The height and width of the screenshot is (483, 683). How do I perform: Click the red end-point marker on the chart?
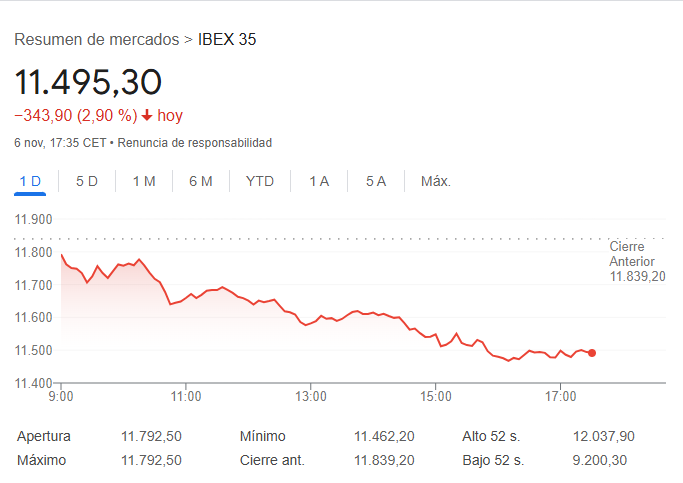(x=592, y=353)
